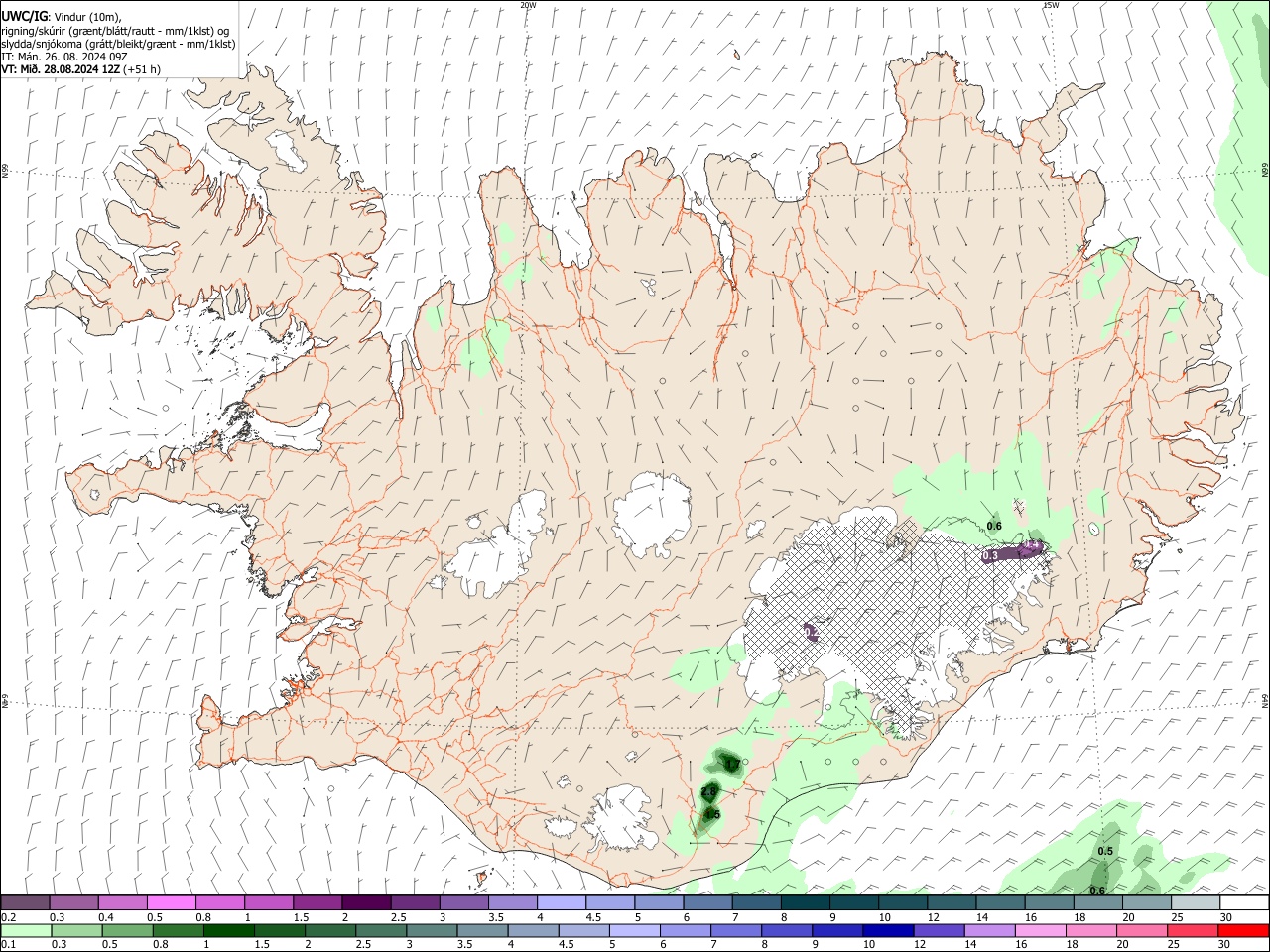Click the 20W longitude label
This screenshot has height=952, width=1270.
coord(528,5)
